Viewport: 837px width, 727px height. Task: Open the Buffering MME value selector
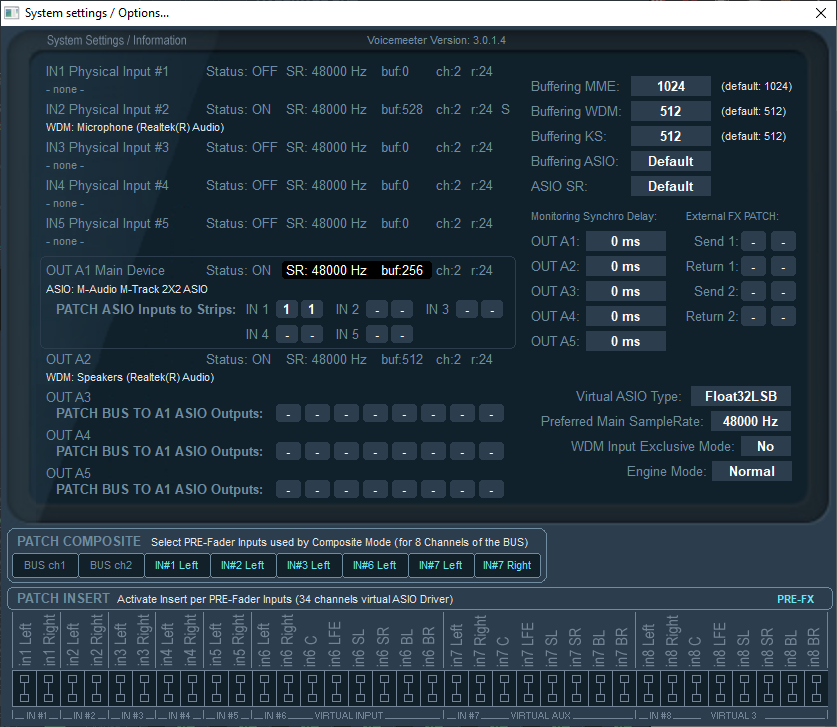tap(670, 86)
